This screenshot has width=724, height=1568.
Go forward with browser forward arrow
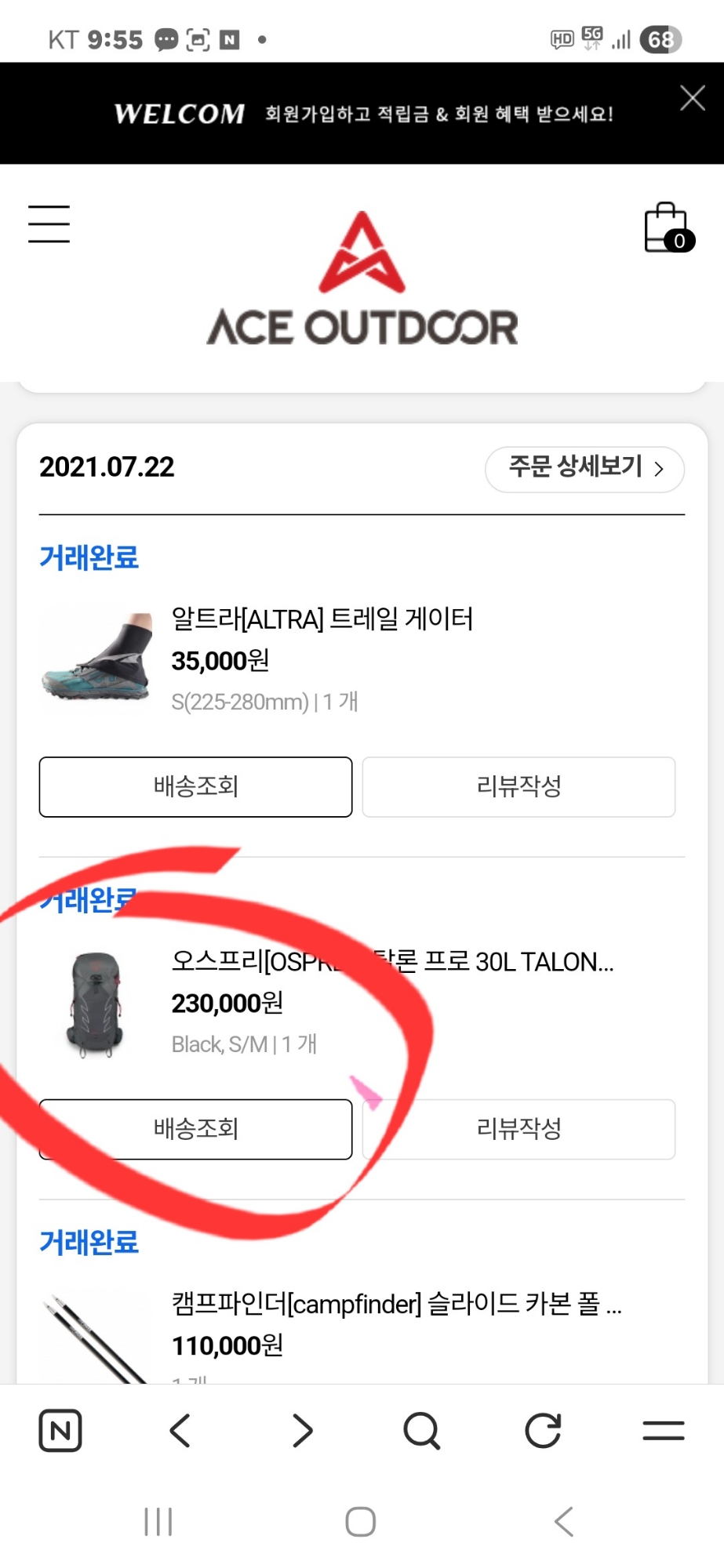(302, 1430)
